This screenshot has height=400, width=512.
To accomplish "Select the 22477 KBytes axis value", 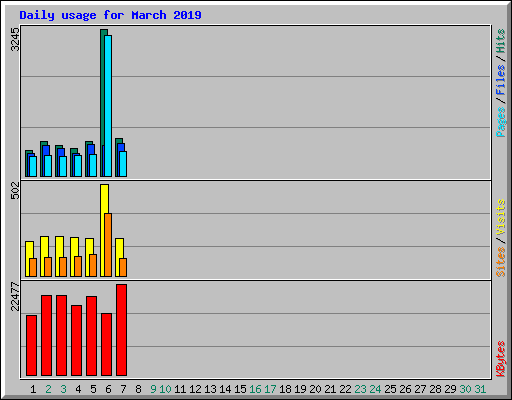I will [x=15, y=296].
